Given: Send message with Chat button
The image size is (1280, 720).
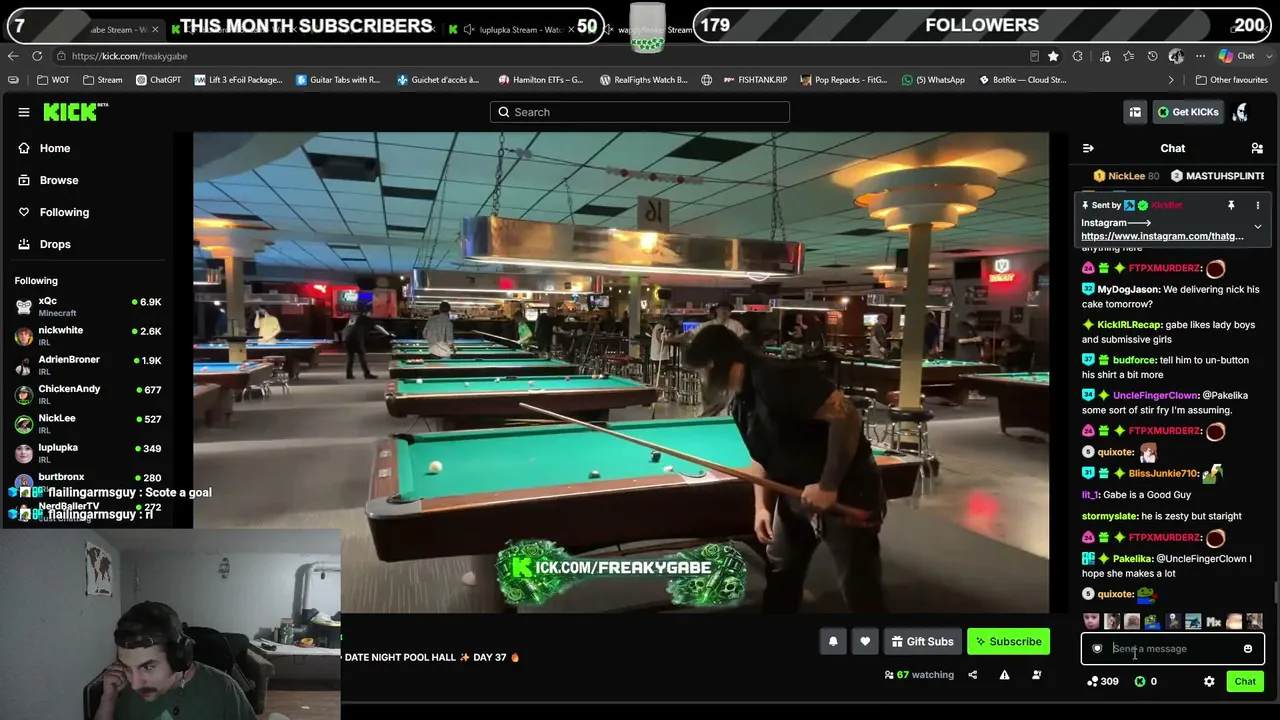Looking at the screenshot, I should 1245,681.
